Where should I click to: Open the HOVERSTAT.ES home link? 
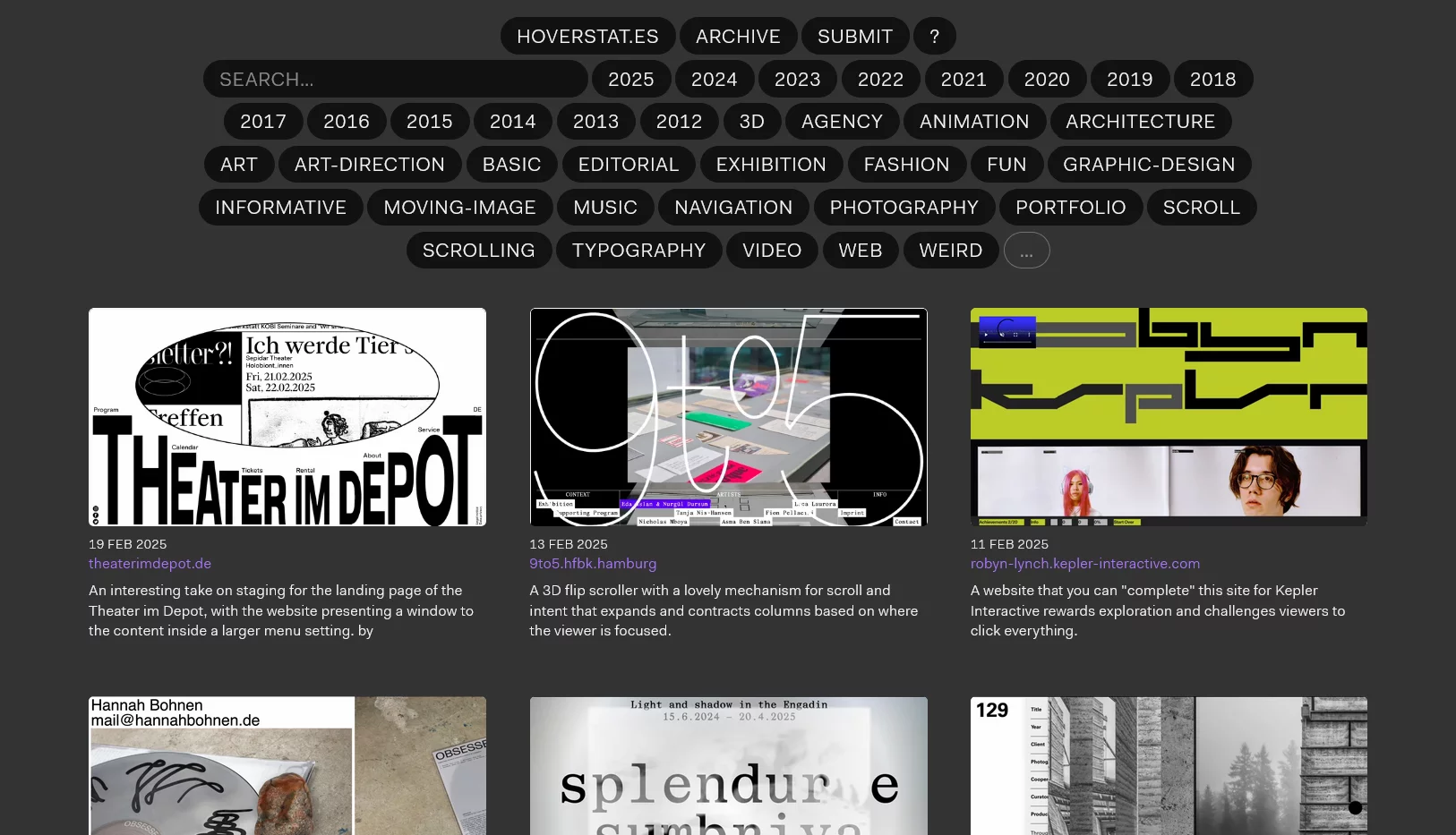pos(587,36)
